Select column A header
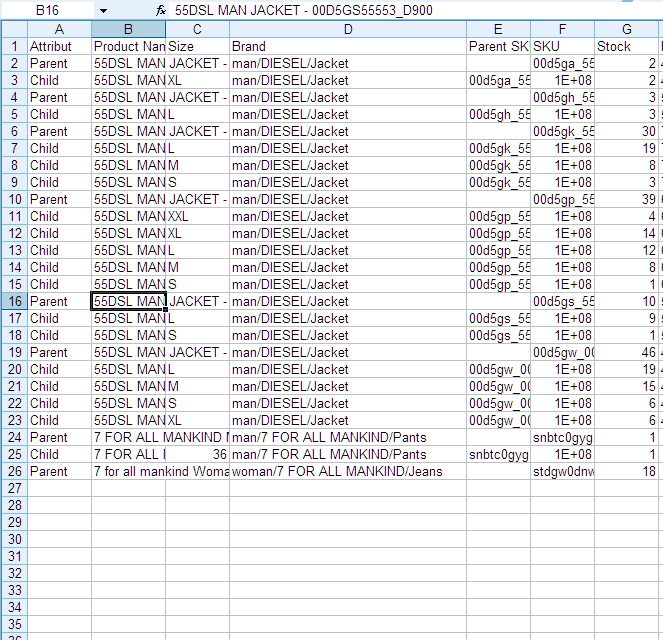The image size is (663, 640). [x=60, y=29]
